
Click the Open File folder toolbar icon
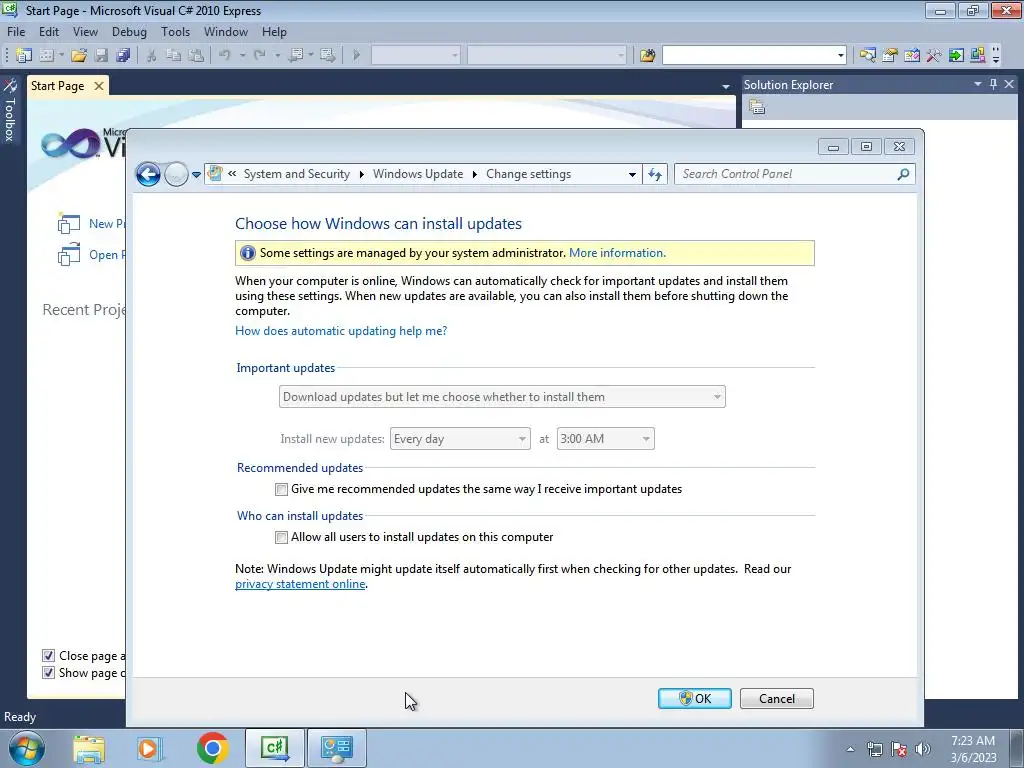tap(79, 56)
